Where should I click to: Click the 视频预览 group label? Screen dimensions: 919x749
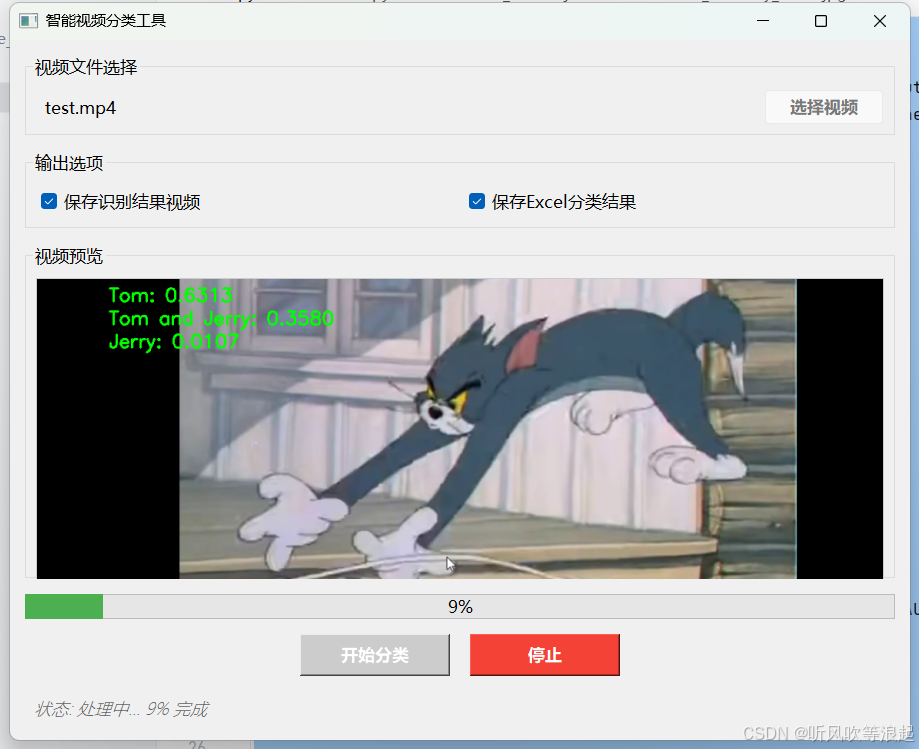click(x=69, y=256)
